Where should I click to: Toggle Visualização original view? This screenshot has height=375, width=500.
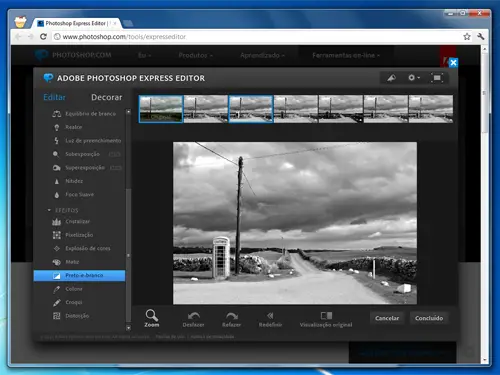click(326, 319)
